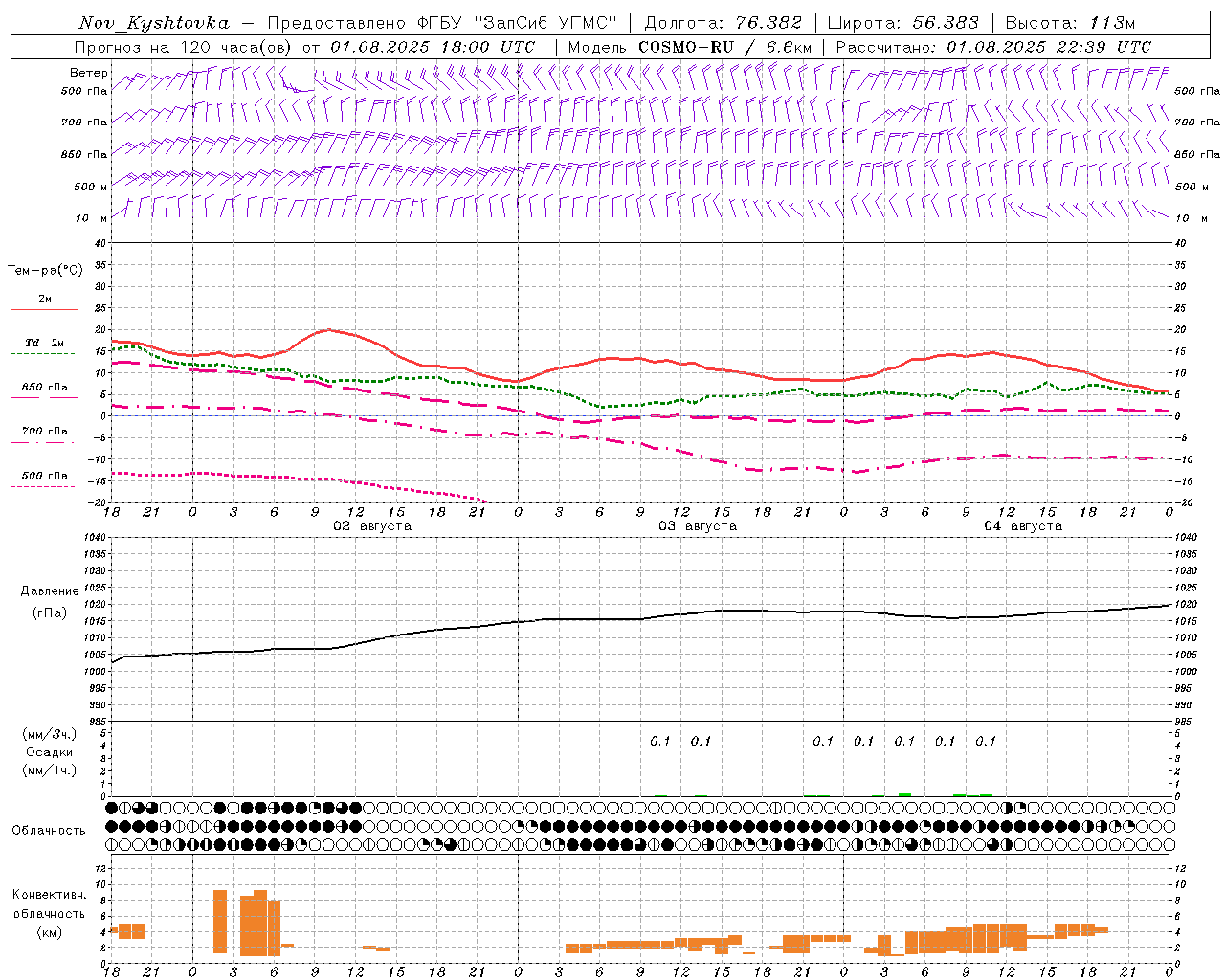Click the precipitation unit "(мм/3ч.)"
This screenshot has height=980, width=1225.
[x=49, y=734]
